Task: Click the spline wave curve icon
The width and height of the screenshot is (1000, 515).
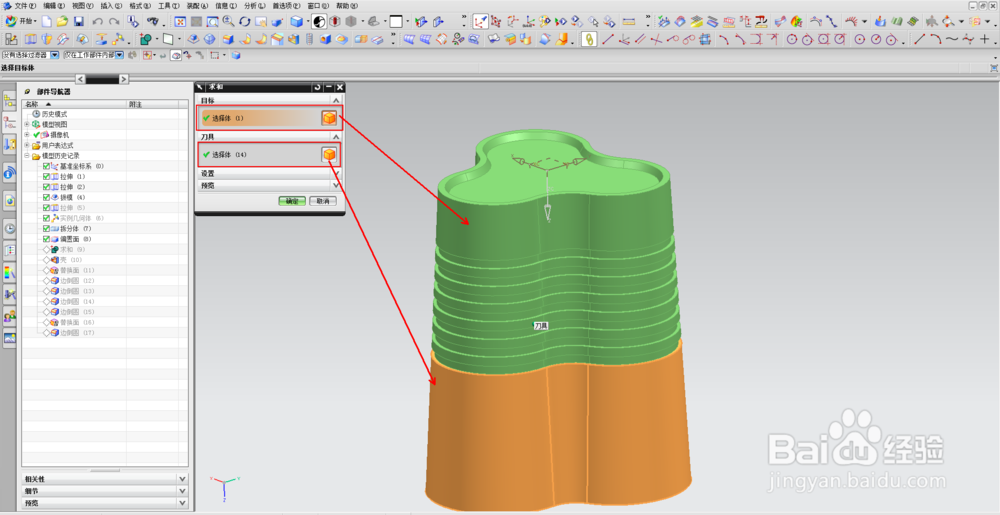Action: point(952,40)
